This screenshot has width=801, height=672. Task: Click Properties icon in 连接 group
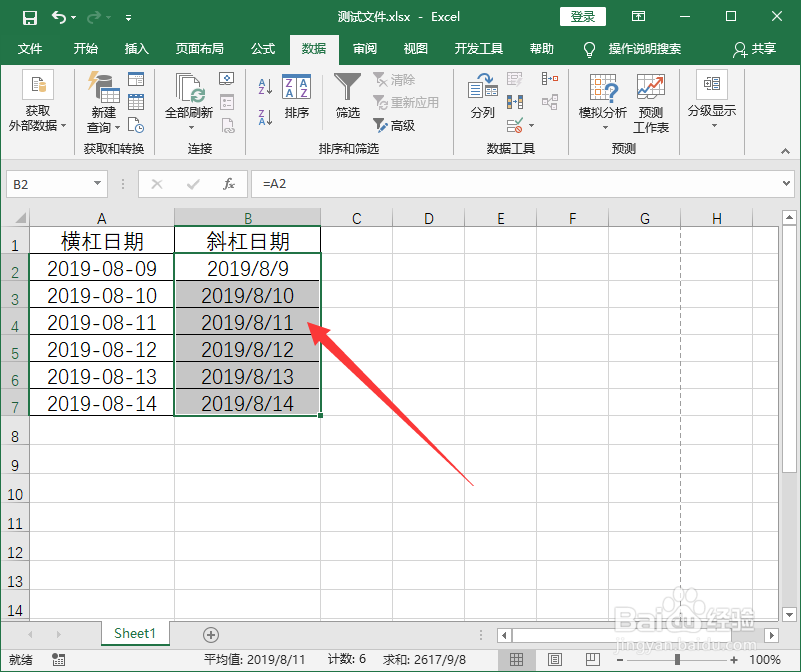[x=227, y=102]
